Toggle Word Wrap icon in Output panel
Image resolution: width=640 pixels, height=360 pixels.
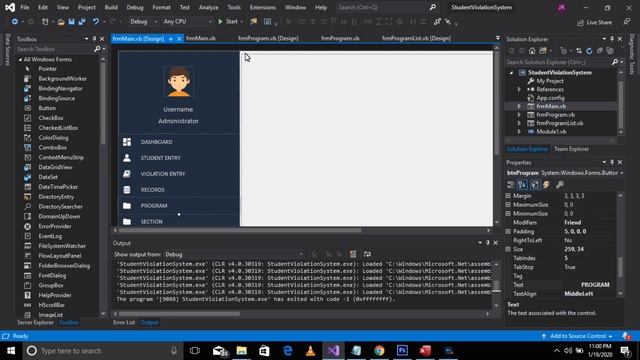click(367, 254)
